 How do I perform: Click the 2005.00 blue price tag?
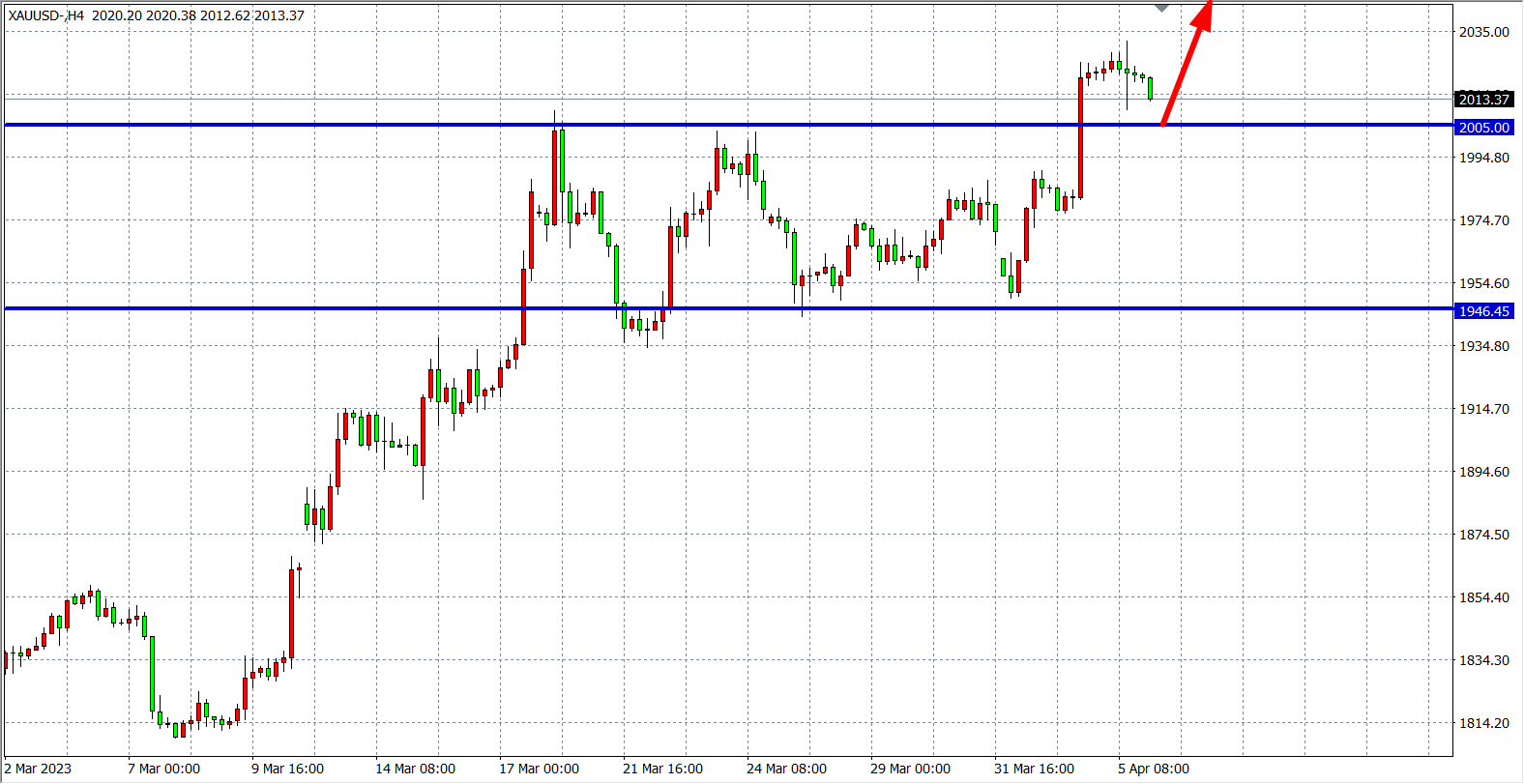pos(1483,128)
